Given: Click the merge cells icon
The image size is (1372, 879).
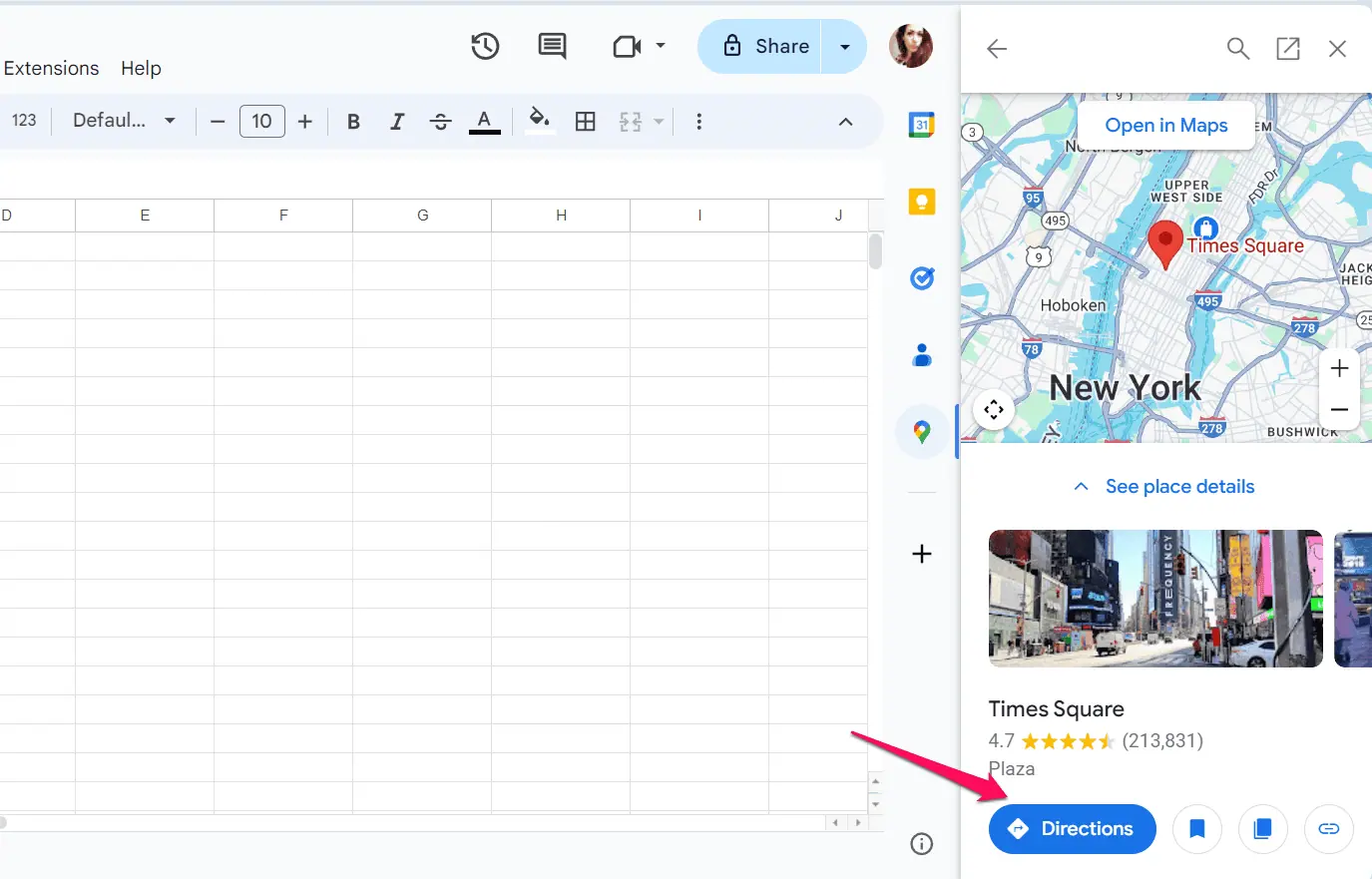Looking at the screenshot, I should [x=631, y=122].
